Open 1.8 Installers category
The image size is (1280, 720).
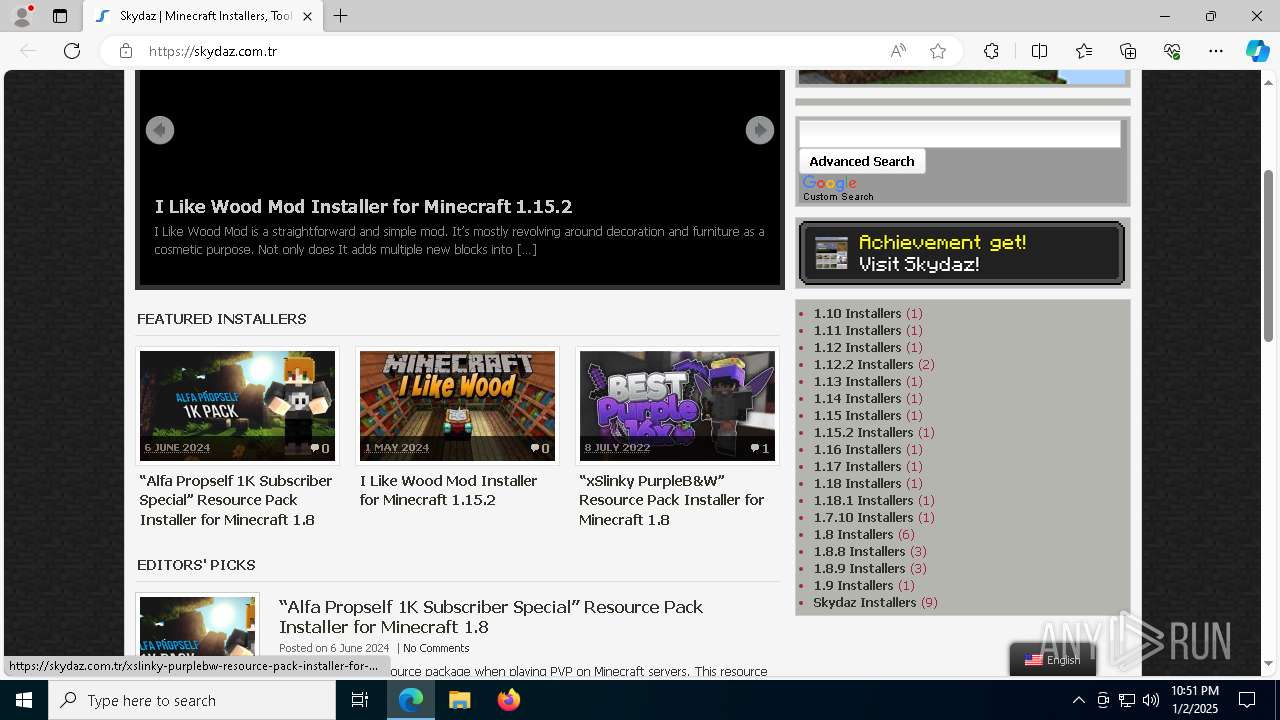coord(853,534)
